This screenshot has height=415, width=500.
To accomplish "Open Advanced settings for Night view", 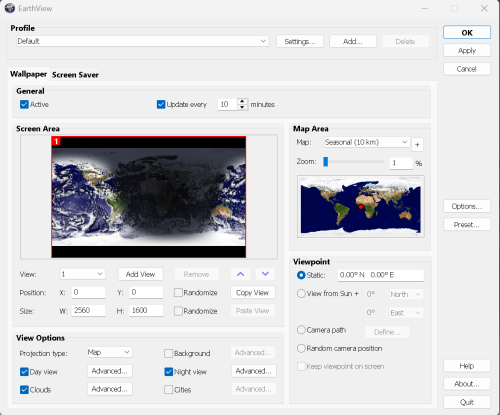I will (254, 371).
